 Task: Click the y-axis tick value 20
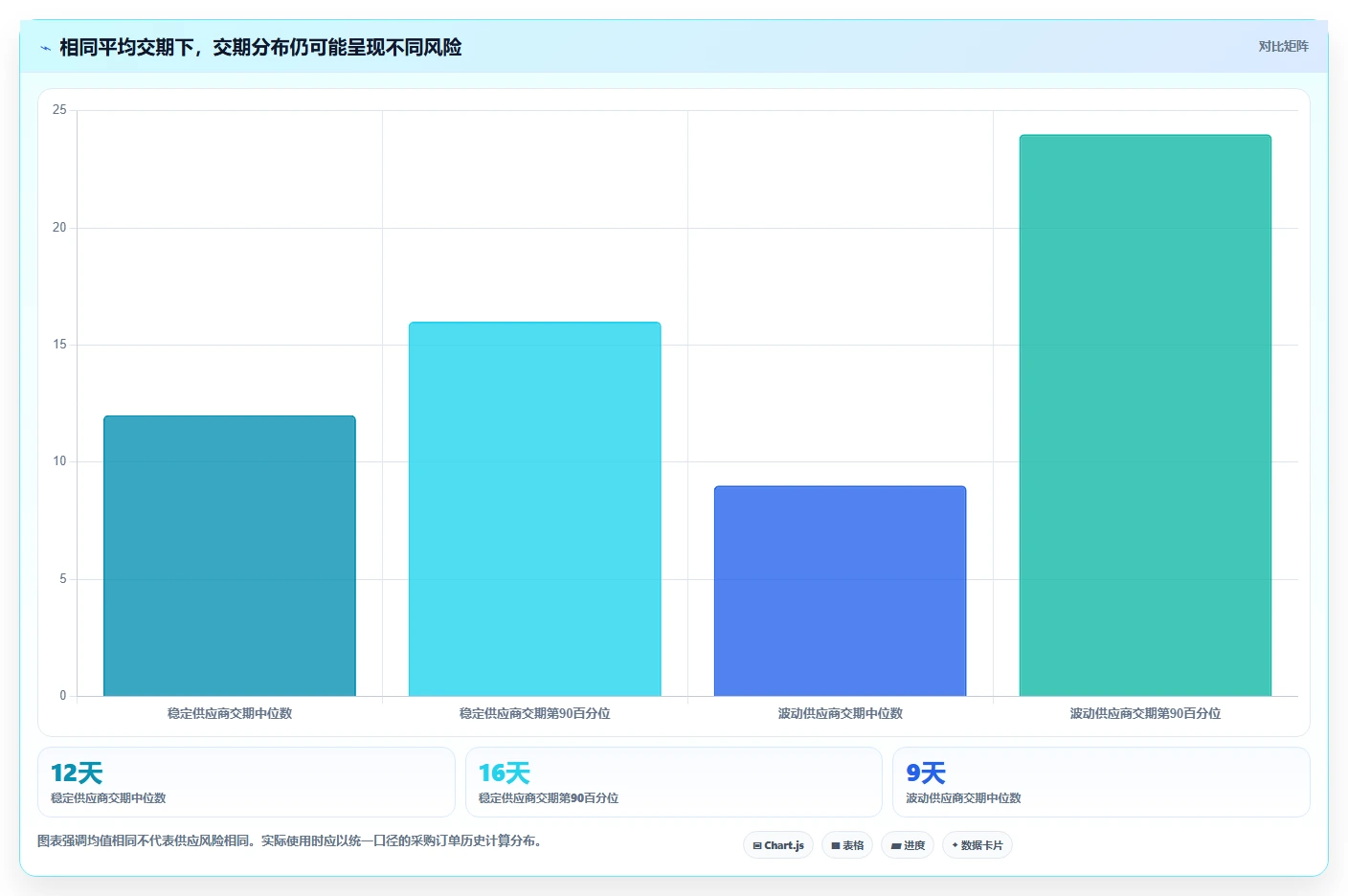[60, 228]
